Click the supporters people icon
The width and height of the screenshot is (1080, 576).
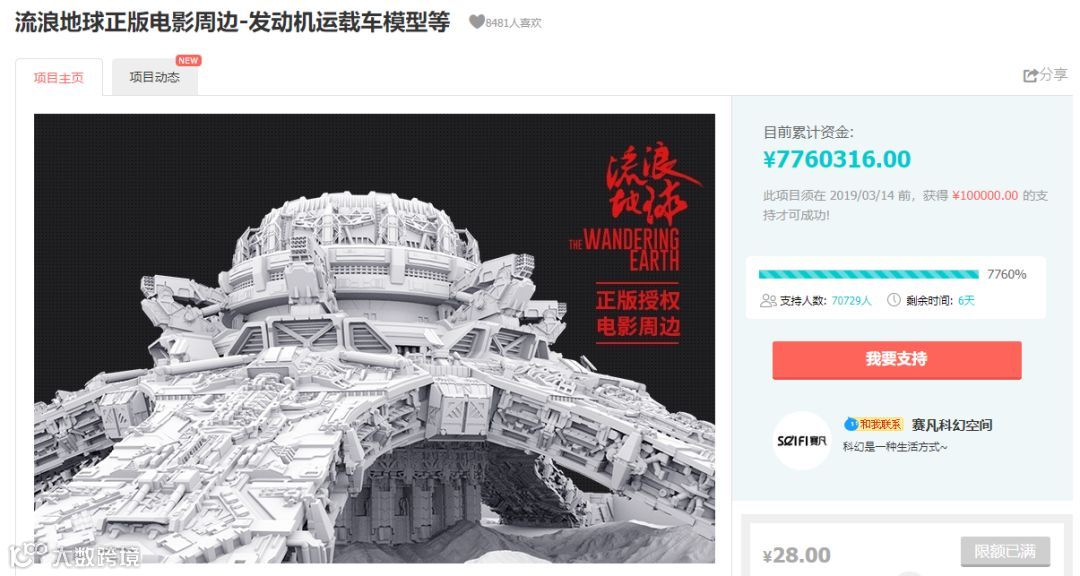[x=768, y=300]
